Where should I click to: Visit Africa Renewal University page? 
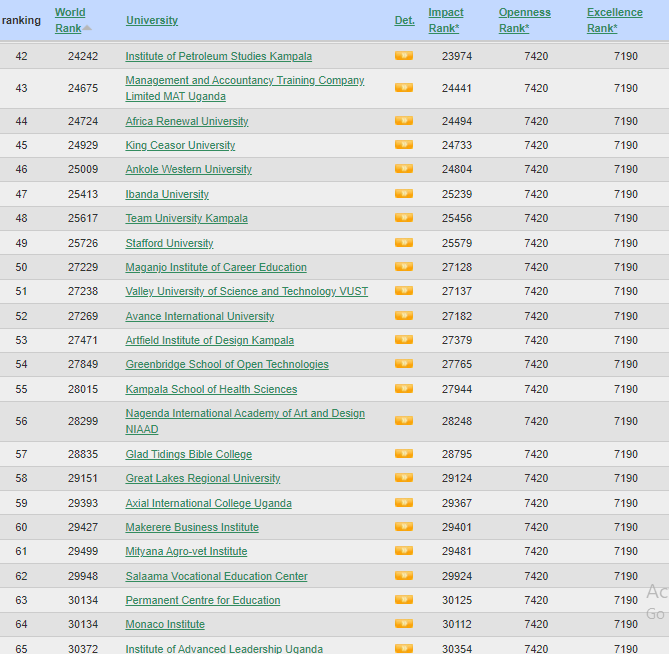pos(187,121)
